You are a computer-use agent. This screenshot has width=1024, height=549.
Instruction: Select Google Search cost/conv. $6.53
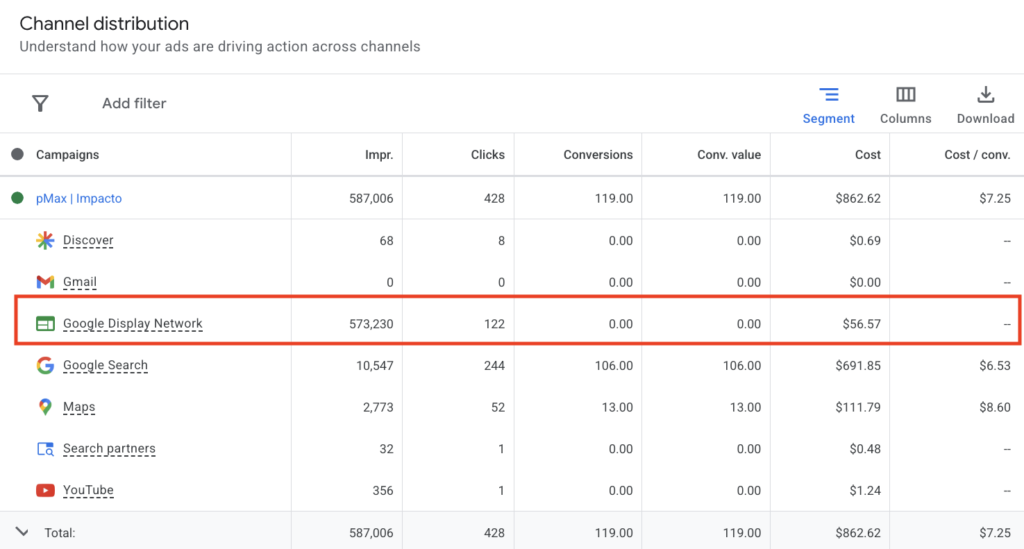(x=995, y=366)
